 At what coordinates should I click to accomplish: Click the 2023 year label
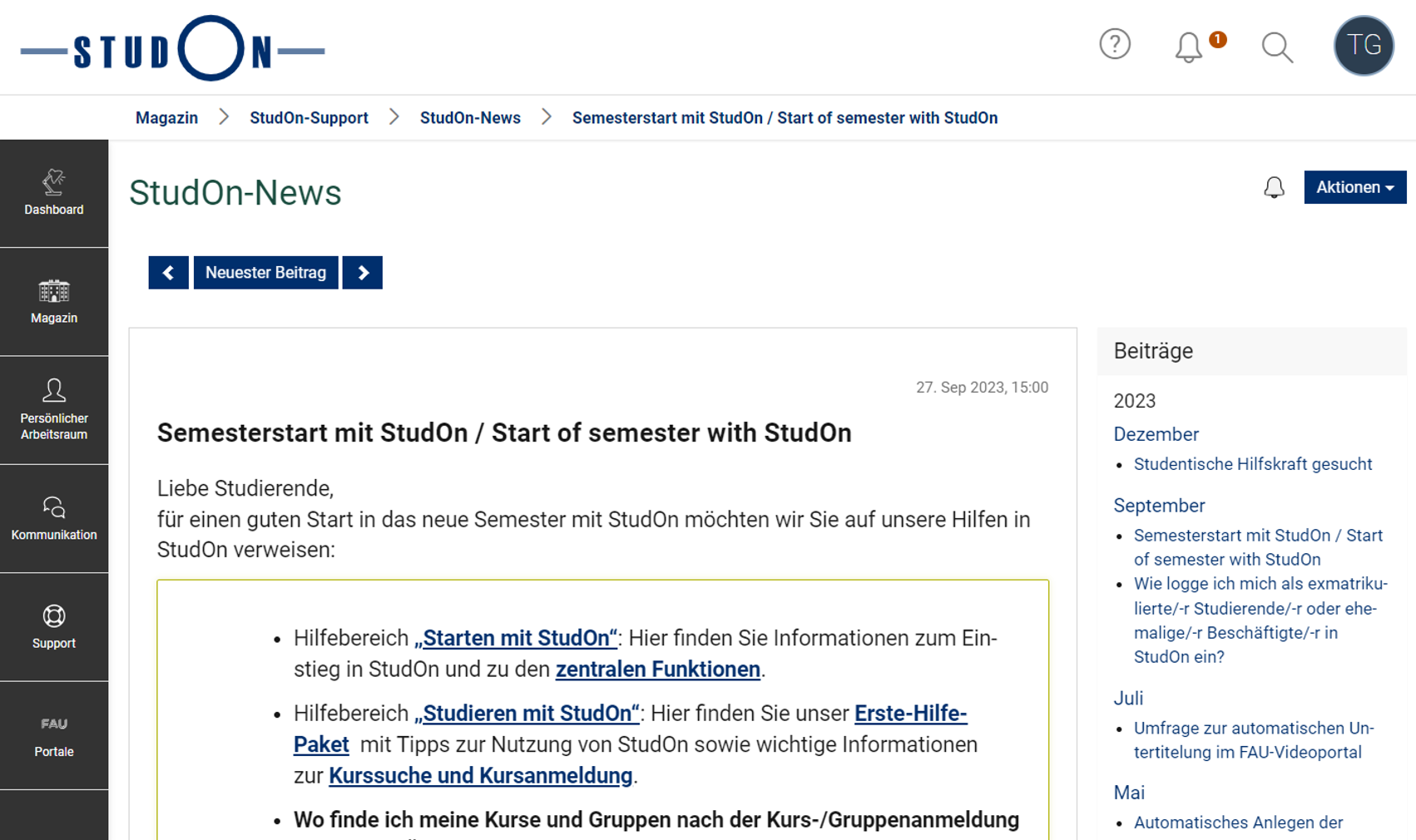[1135, 401]
